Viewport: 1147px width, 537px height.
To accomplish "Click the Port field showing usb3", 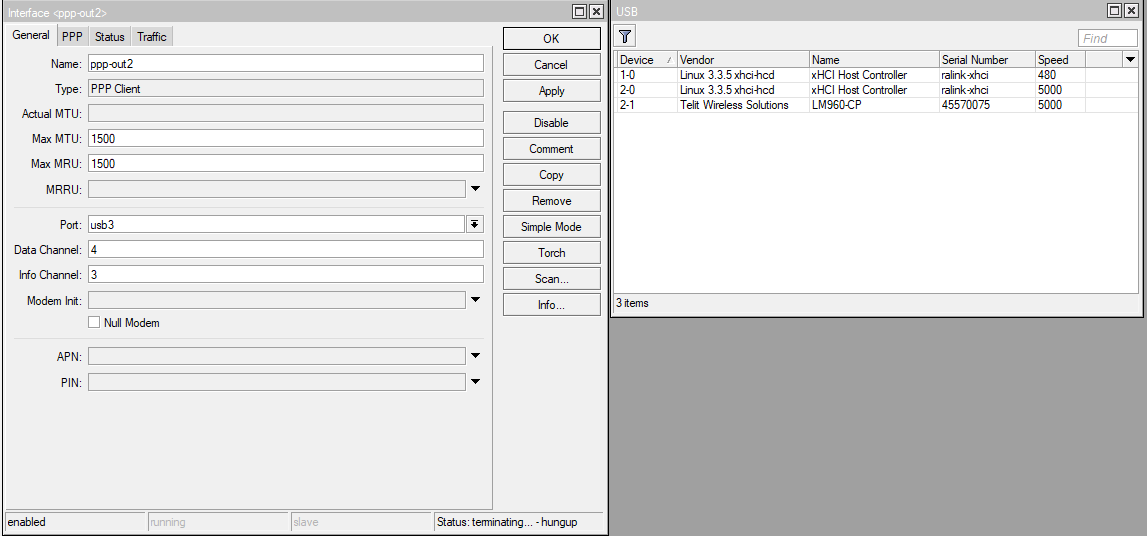I will pos(277,225).
